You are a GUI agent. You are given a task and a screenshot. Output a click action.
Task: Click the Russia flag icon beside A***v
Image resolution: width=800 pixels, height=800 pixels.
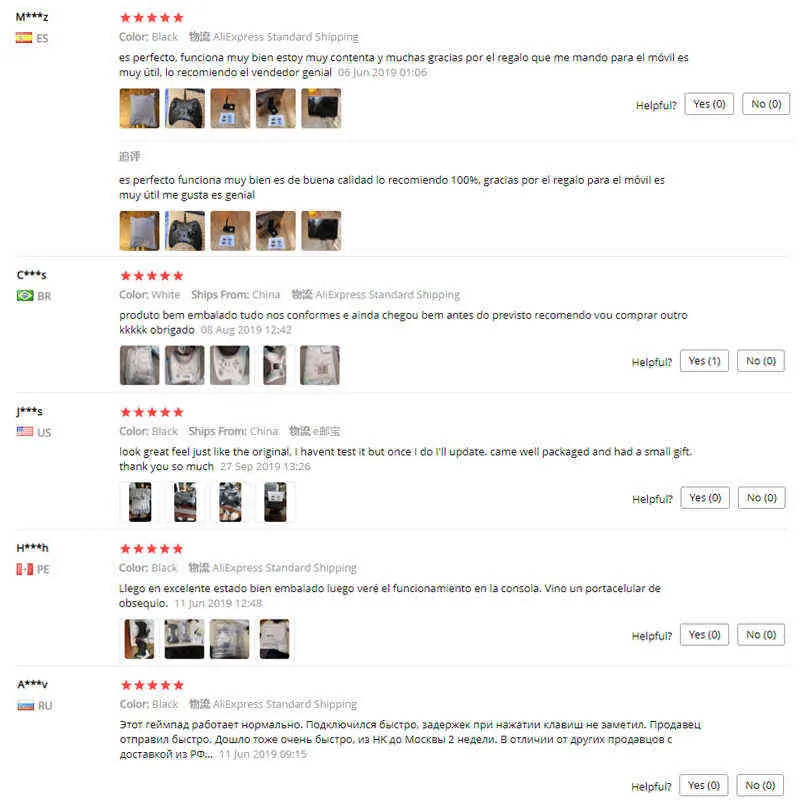click(26, 705)
